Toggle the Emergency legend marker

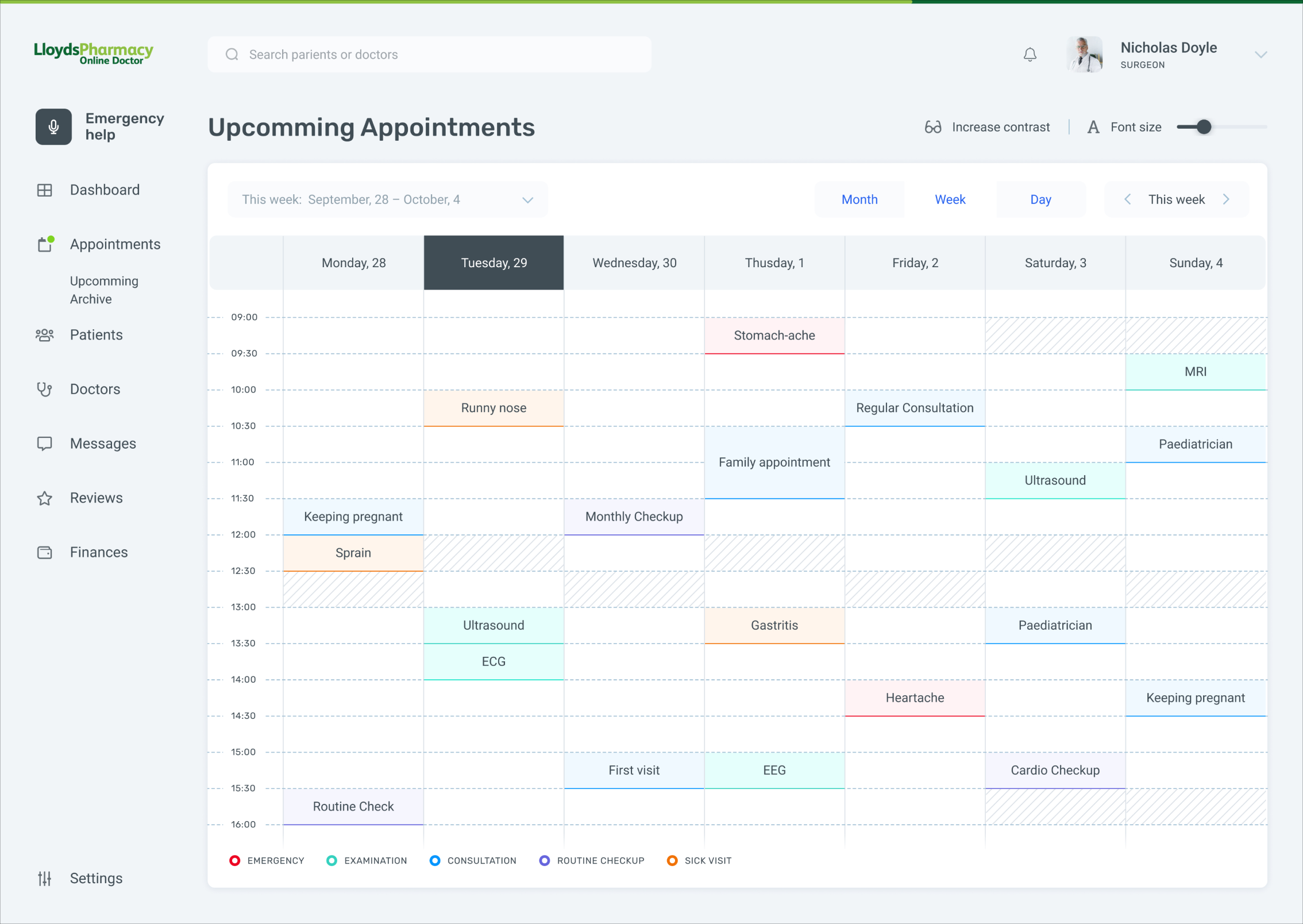coord(234,860)
